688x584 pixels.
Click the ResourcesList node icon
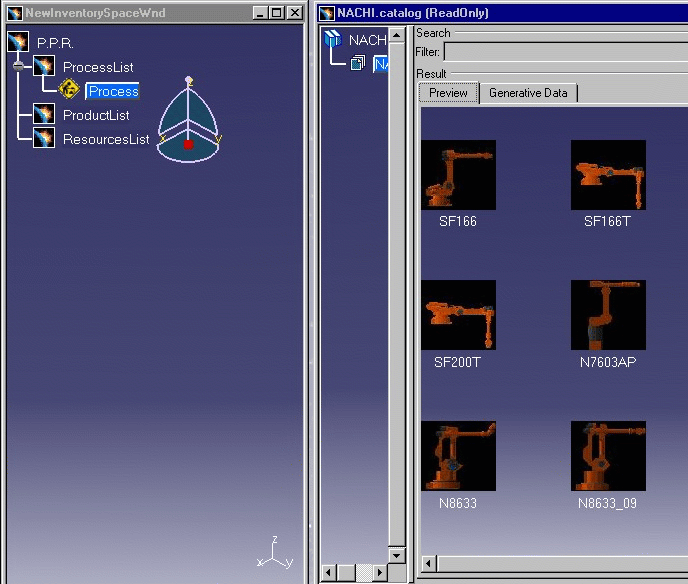(44, 139)
